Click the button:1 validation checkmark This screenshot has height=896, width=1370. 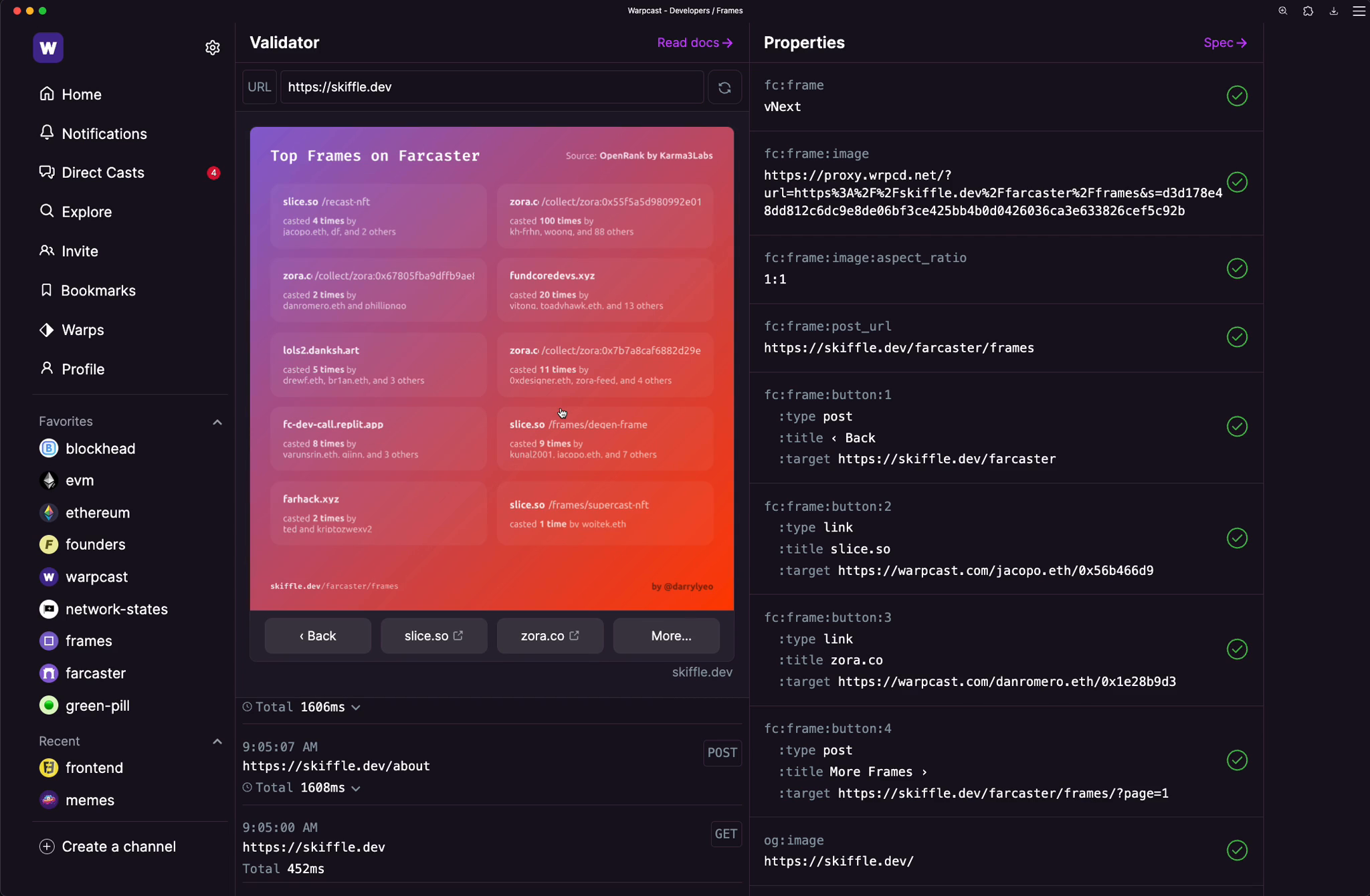1237,427
